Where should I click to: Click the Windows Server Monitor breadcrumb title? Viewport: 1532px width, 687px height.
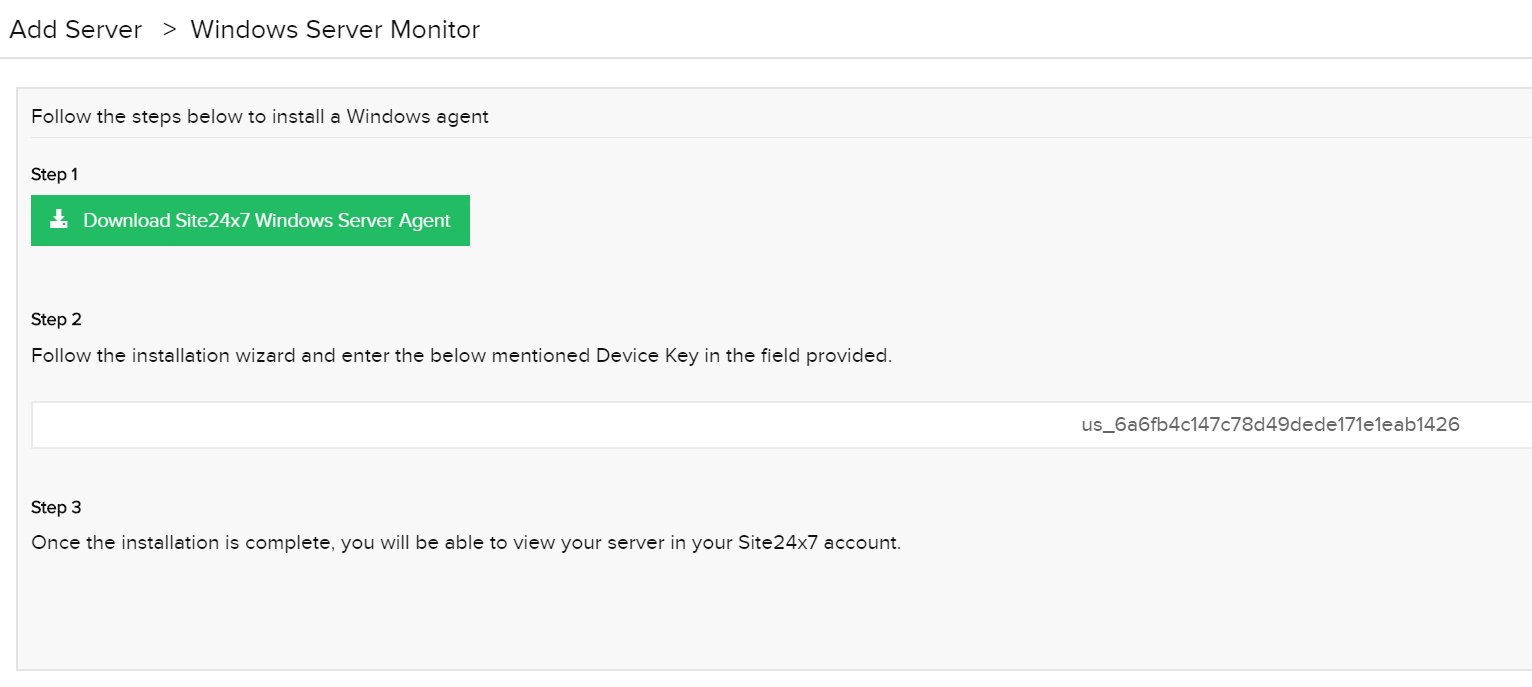click(x=335, y=30)
